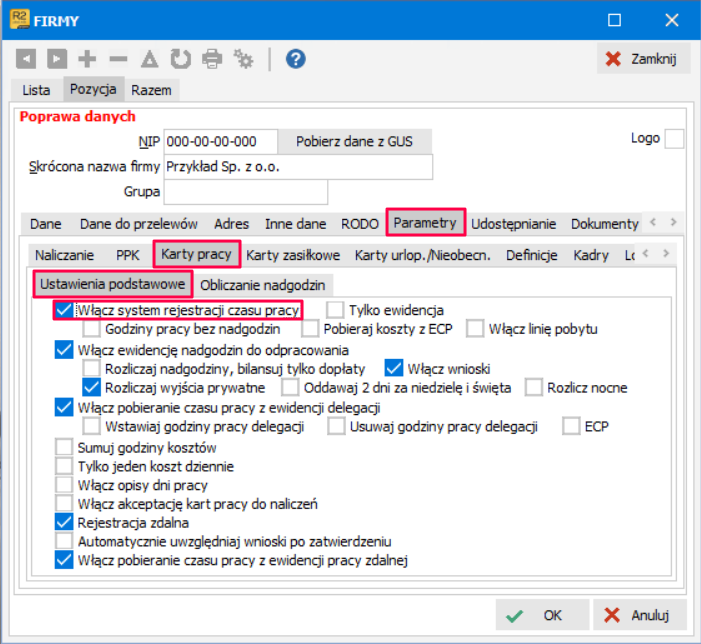Image resolution: width=701 pixels, height=644 pixels.
Task: Open the Kadry sub-tab
Action: [591, 255]
